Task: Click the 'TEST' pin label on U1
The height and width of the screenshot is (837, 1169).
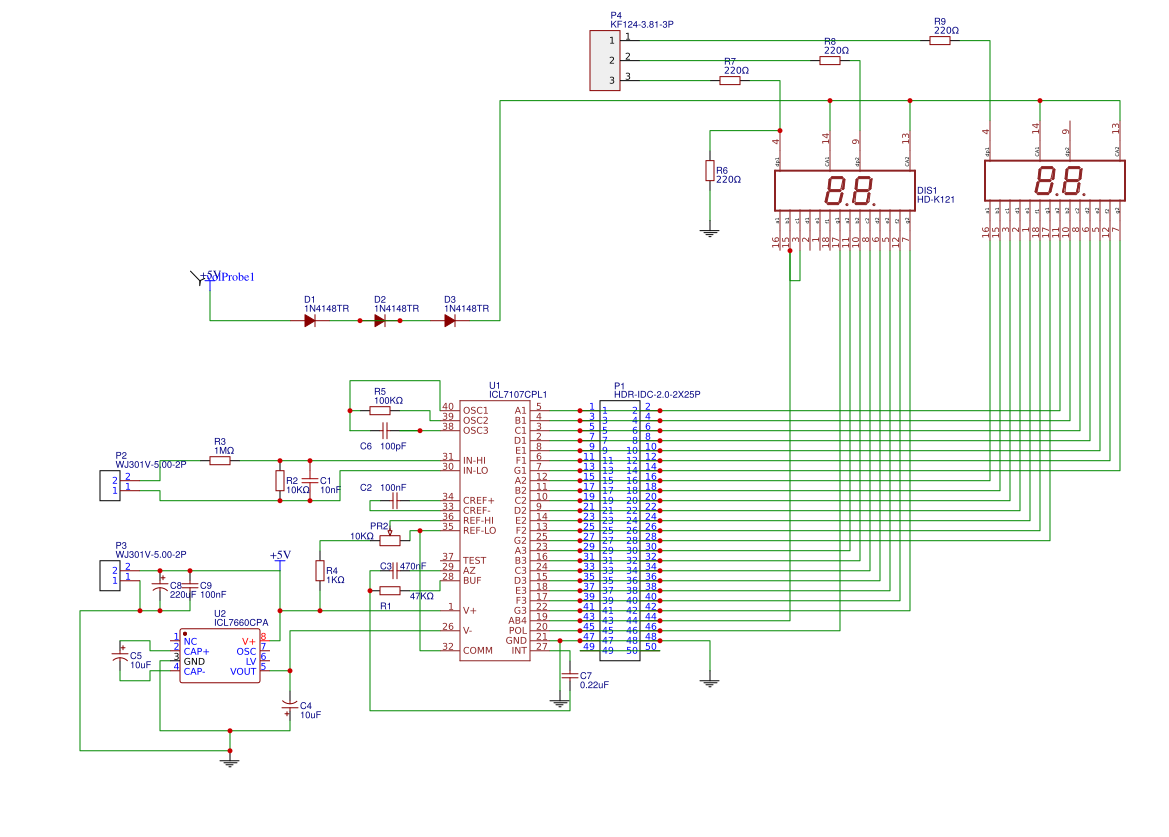Action: [474, 560]
